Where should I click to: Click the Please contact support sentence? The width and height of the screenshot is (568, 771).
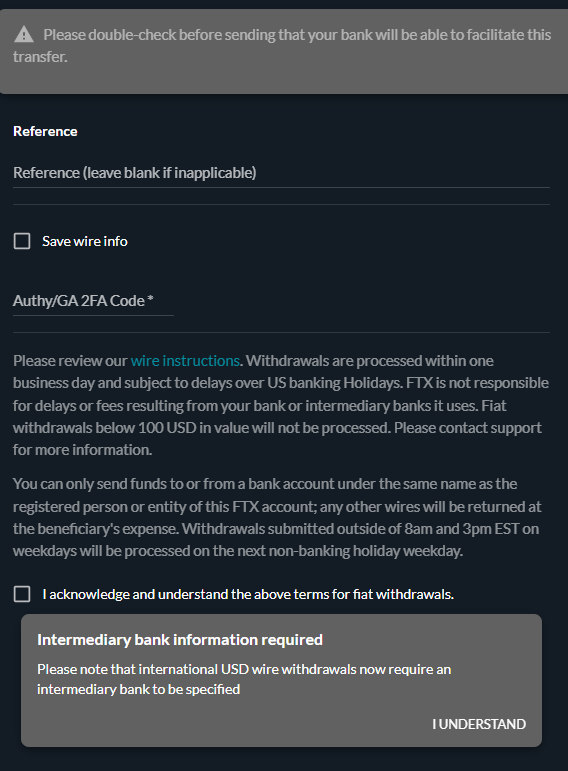(277, 439)
